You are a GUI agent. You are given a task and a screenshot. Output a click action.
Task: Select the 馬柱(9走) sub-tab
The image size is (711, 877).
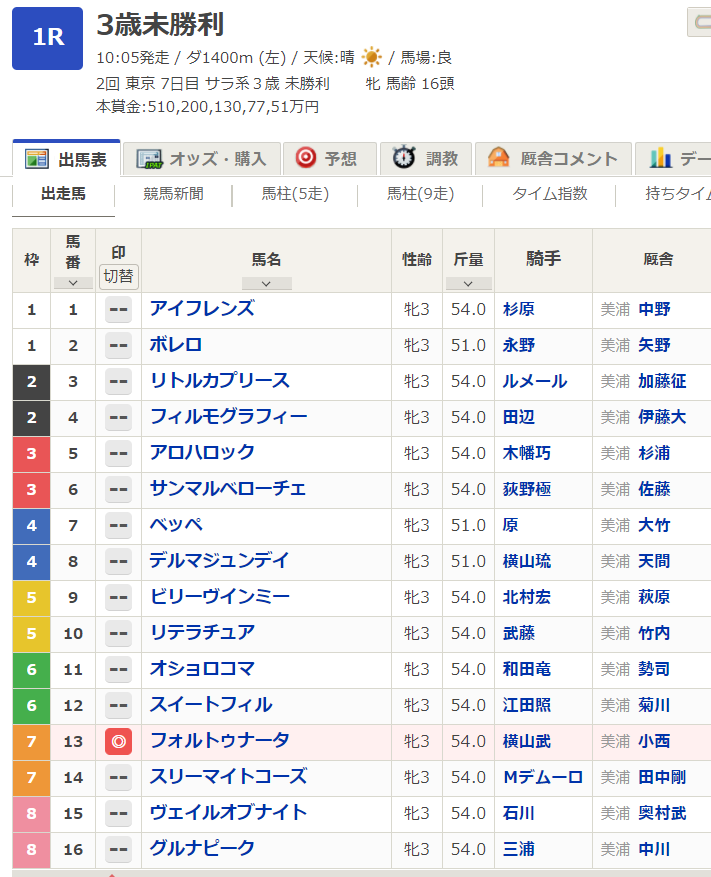point(421,194)
